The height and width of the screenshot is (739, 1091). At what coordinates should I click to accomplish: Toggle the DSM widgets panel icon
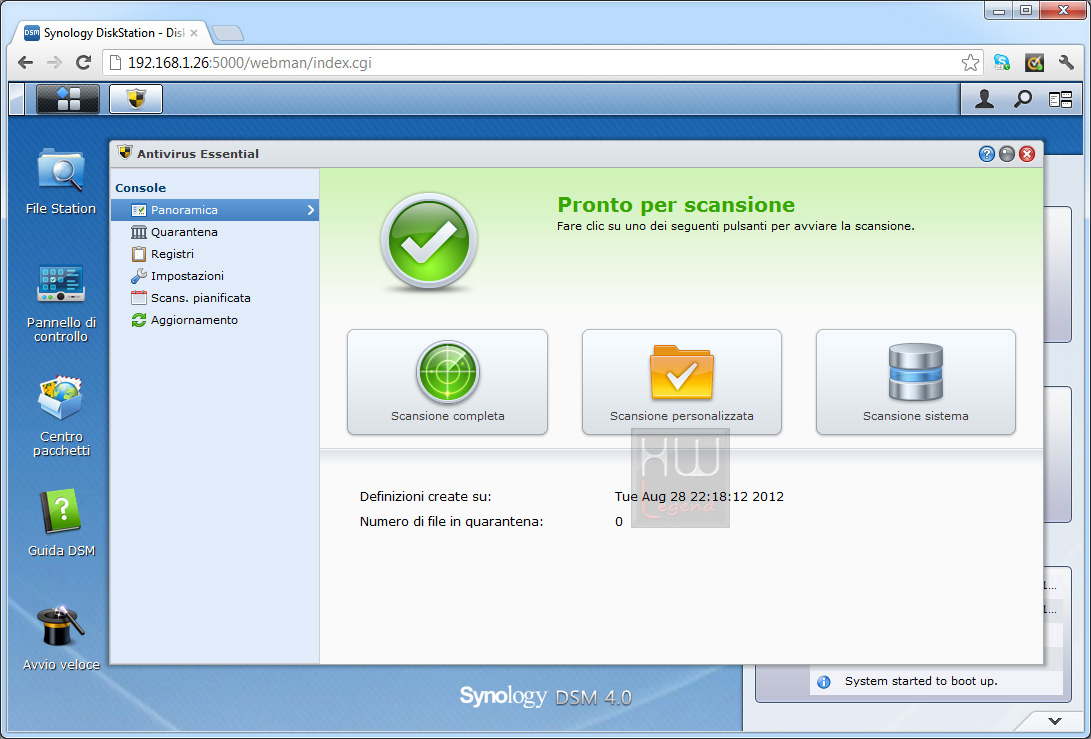pyautogui.click(x=1060, y=100)
